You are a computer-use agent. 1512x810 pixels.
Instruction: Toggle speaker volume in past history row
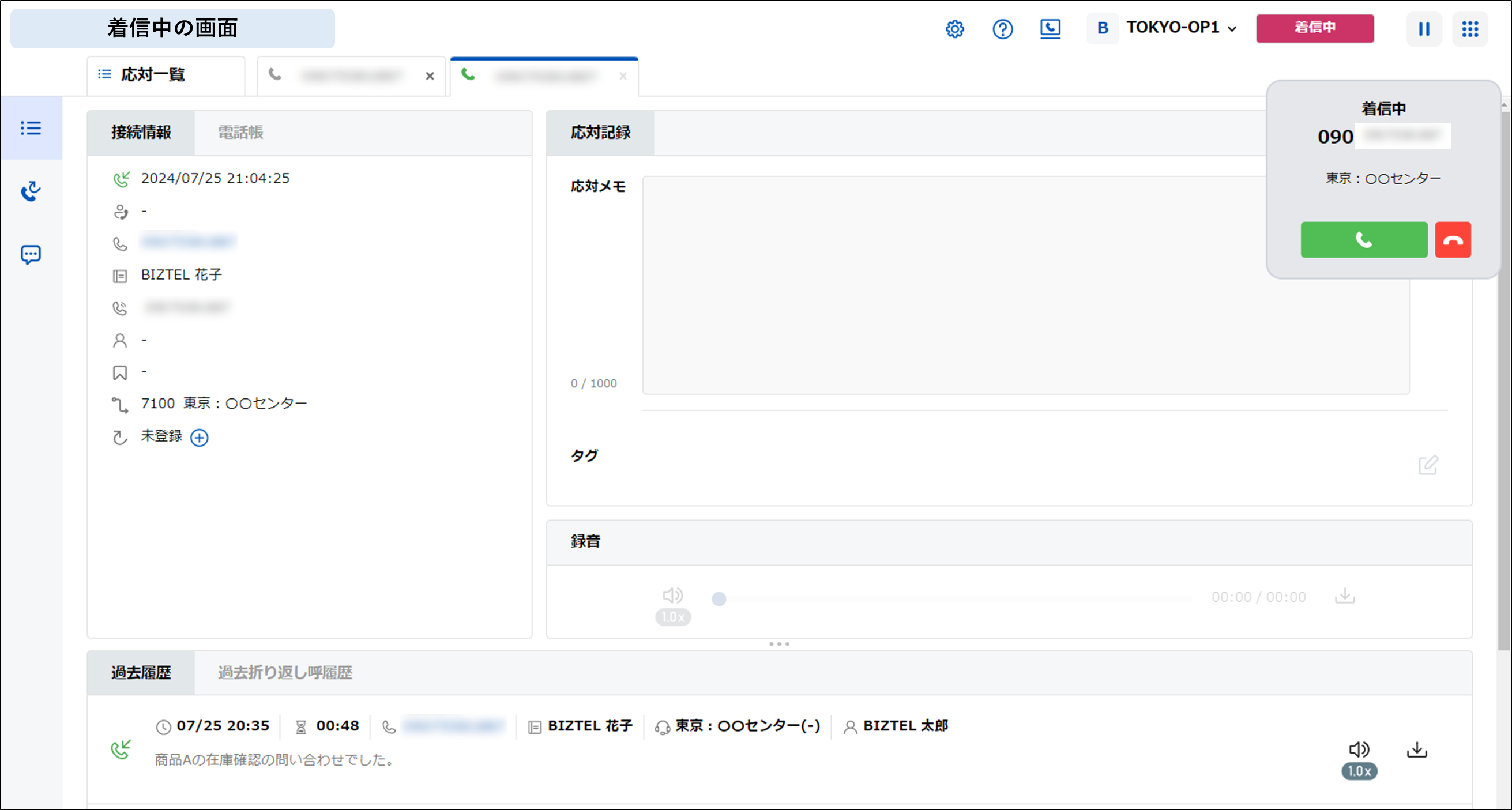(x=1358, y=749)
